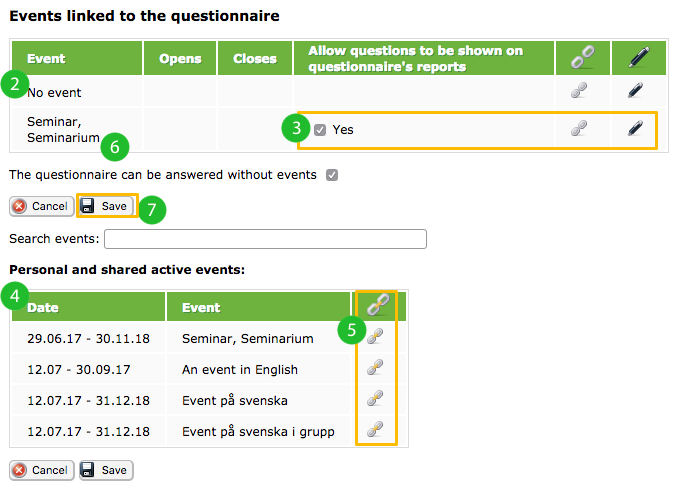
Task: Click the upper Save button
Action: click(107, 206)
